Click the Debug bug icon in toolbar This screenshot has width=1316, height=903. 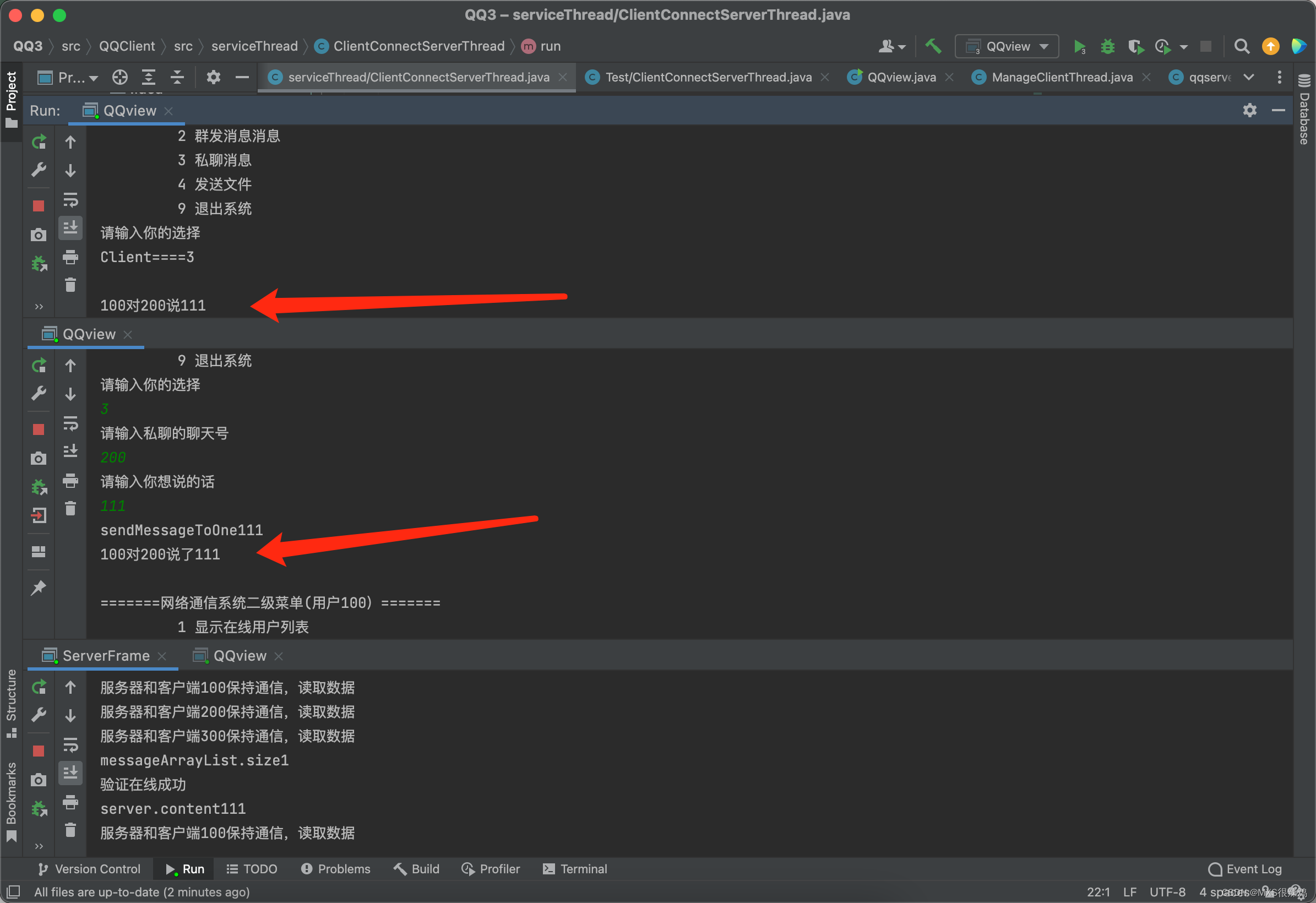point(1107,46)
